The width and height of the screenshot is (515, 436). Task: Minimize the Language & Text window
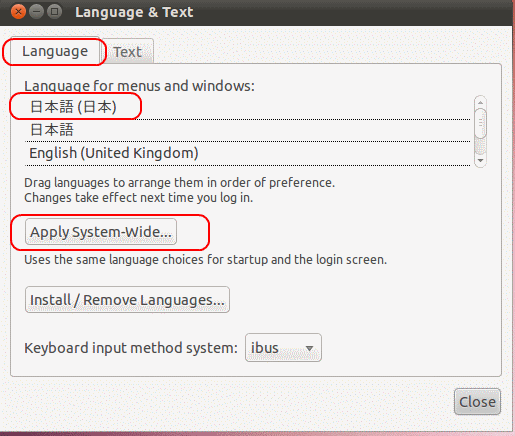click(x=36, y=12)
